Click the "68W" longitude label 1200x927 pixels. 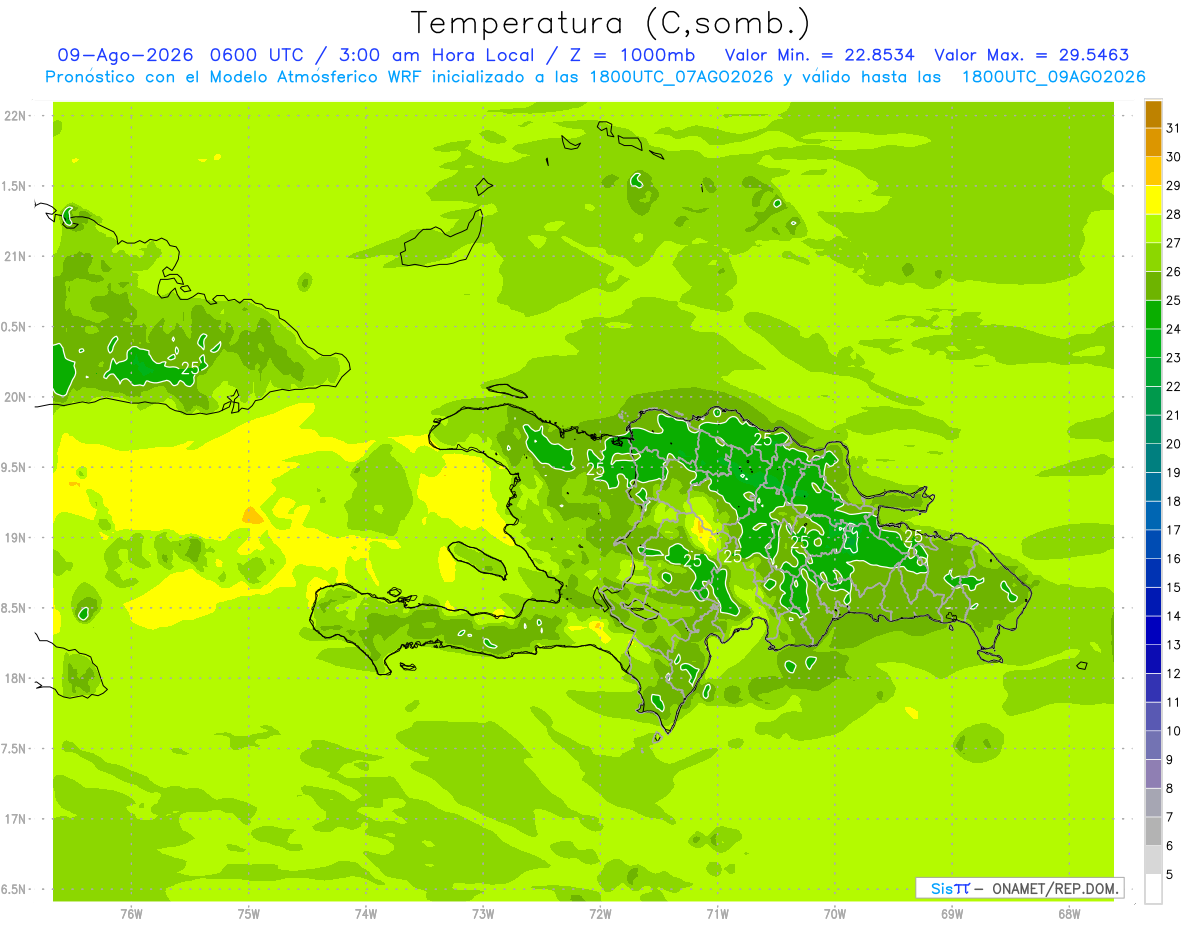[1069, 915]
